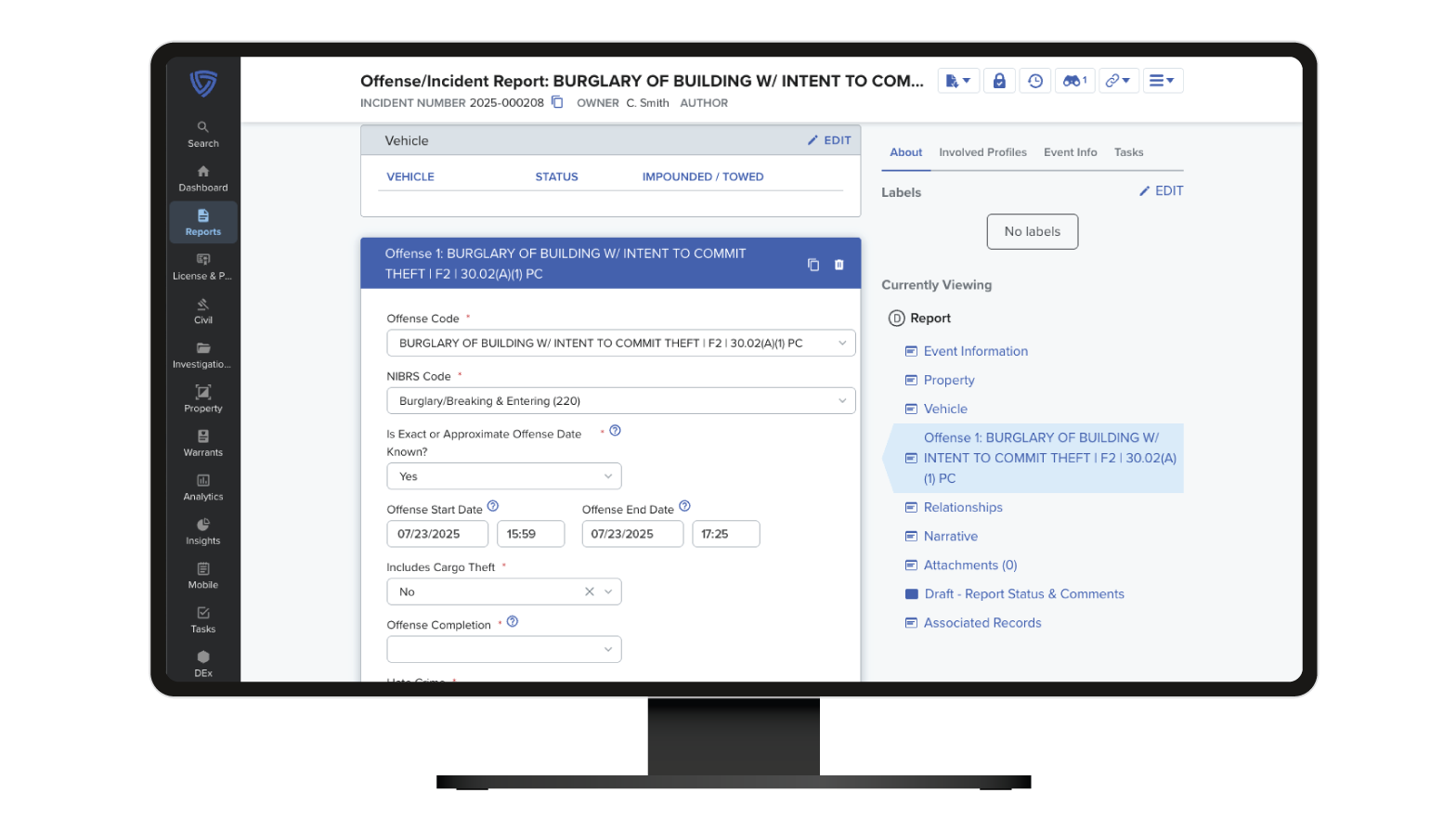Click EDIT in the Vehicle section
The width and height of the screenshot is (1456, 819).
click(828, 140)
